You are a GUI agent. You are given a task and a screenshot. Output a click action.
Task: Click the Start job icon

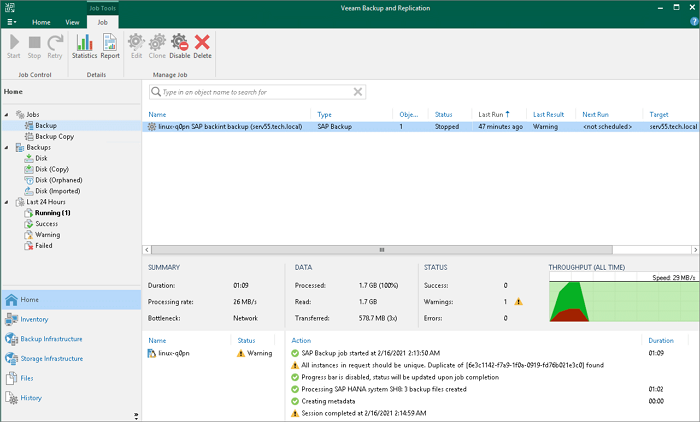14,46
